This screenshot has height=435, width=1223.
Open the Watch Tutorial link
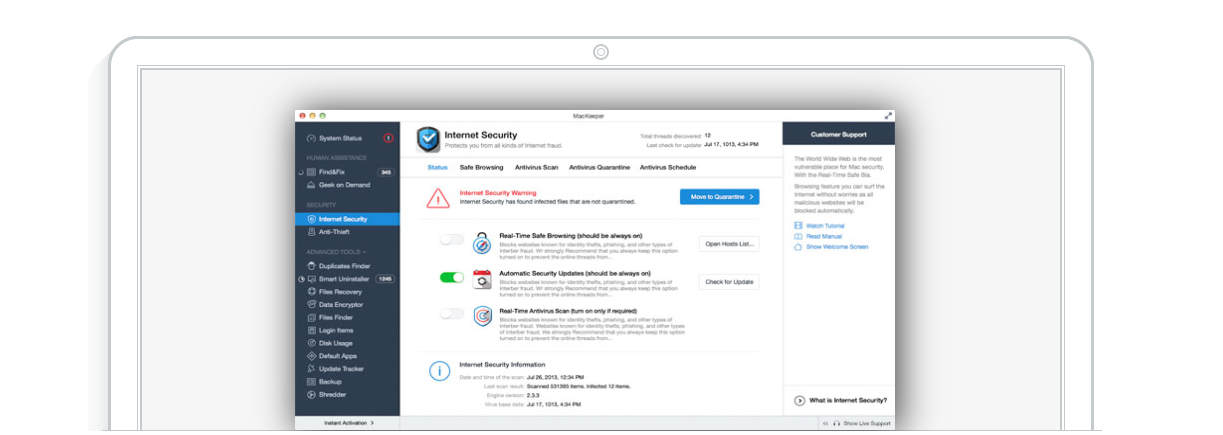click(x=819, y=226)
